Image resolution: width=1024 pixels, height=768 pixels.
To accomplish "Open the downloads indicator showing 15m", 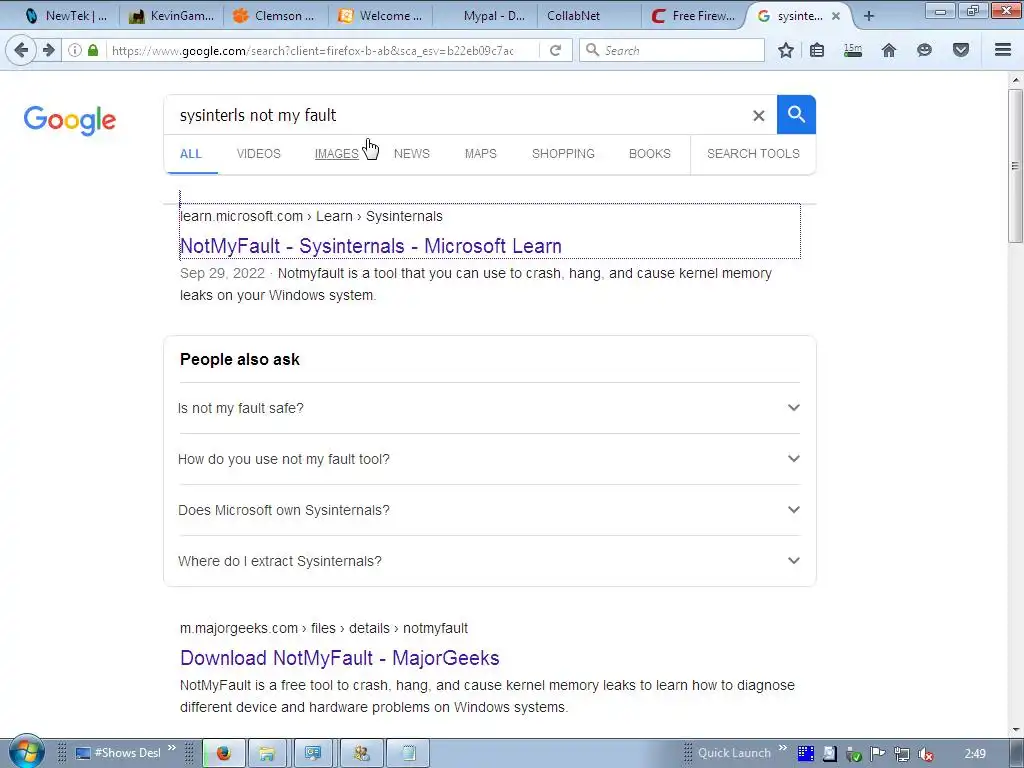I will [x=853, y=50].
